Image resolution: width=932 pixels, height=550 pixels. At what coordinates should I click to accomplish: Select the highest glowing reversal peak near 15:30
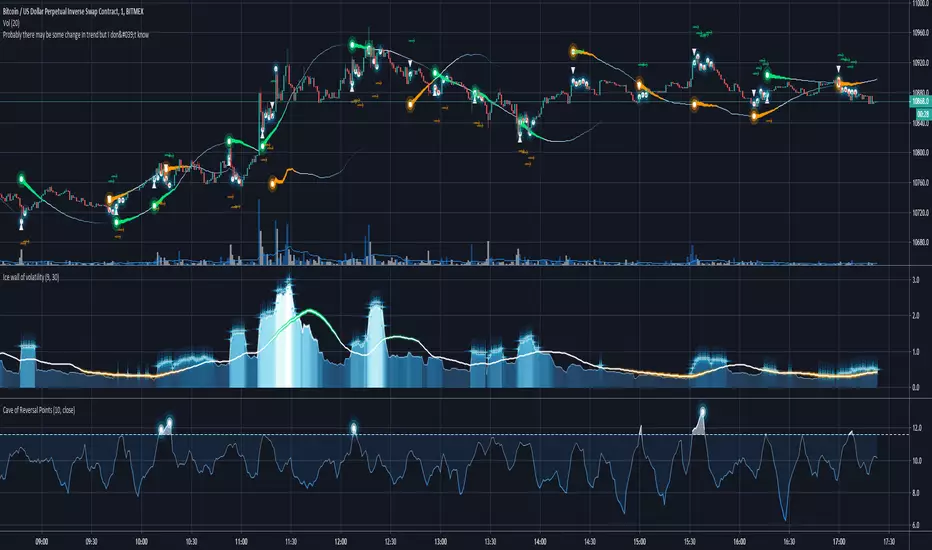click(x=703, y=412)
